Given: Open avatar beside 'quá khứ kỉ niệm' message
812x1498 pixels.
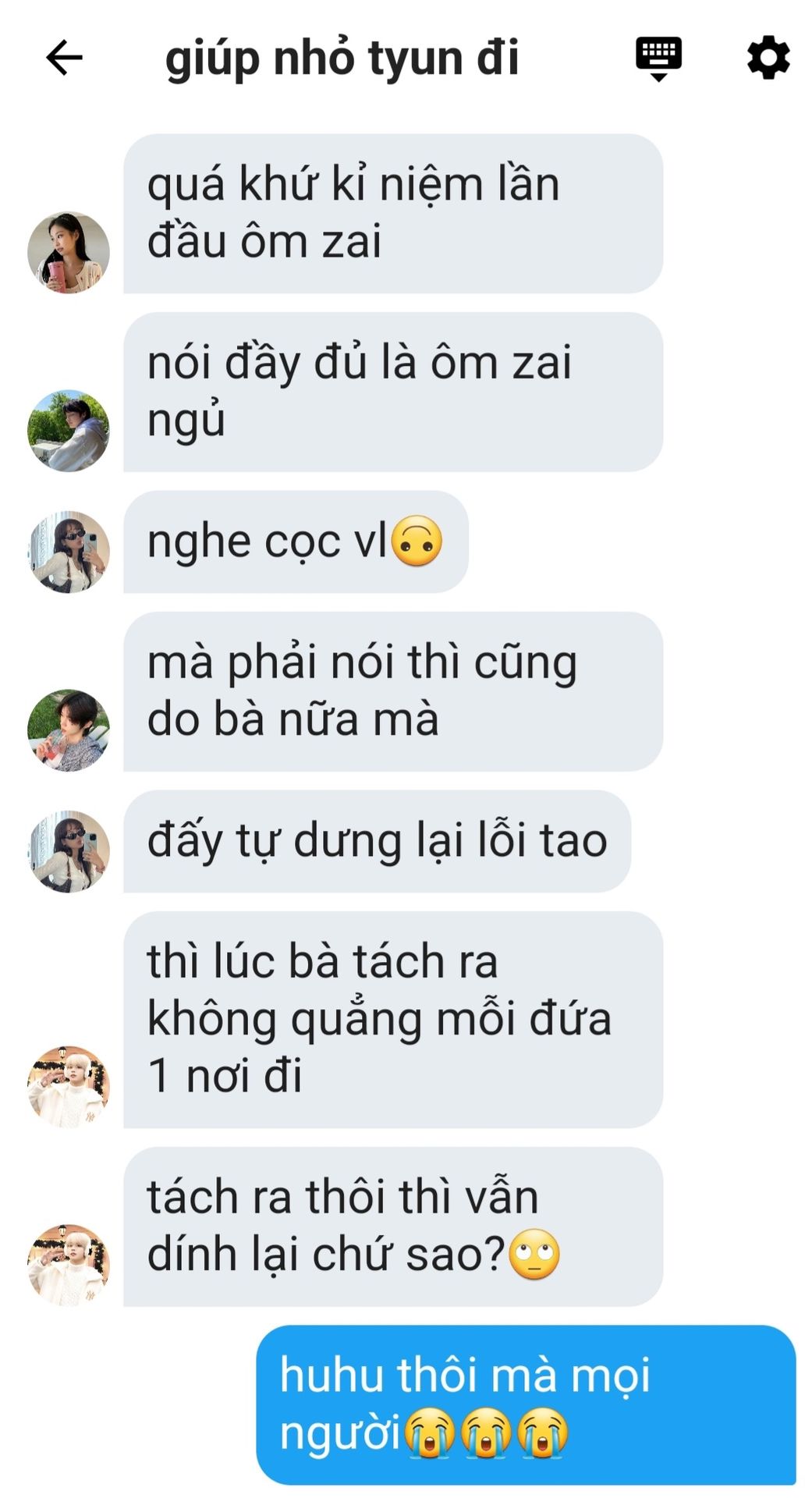Looking at the screenshot, I should (x=69, y=252).
